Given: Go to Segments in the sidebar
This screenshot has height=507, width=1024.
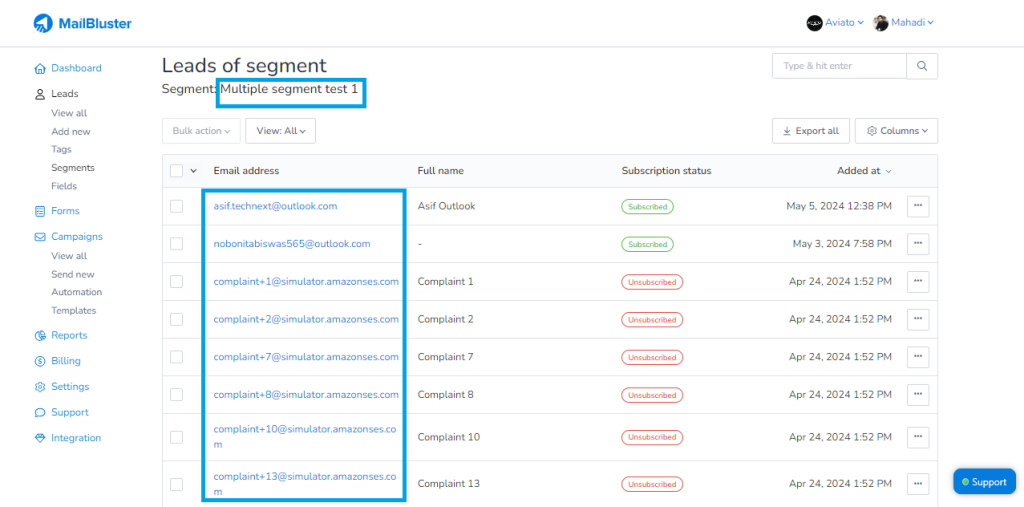Looking at the screenshot, I should tap(73, 168).
